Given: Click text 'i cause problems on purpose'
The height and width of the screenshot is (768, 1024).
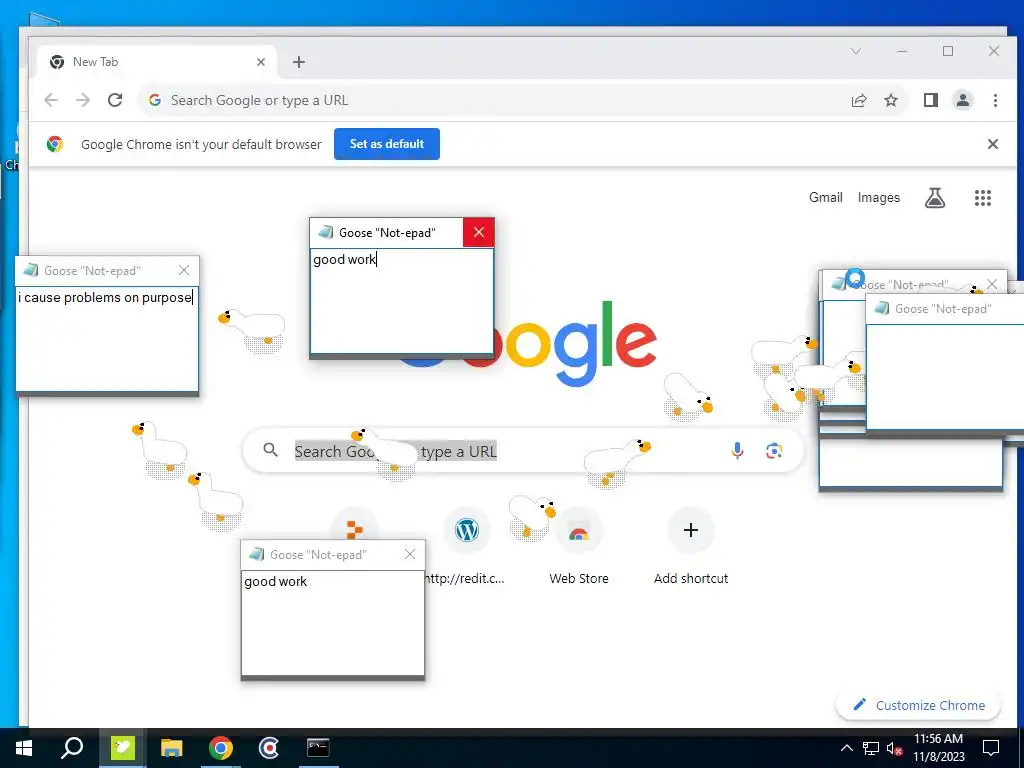Looking at the screenshot, I should 104,298.
